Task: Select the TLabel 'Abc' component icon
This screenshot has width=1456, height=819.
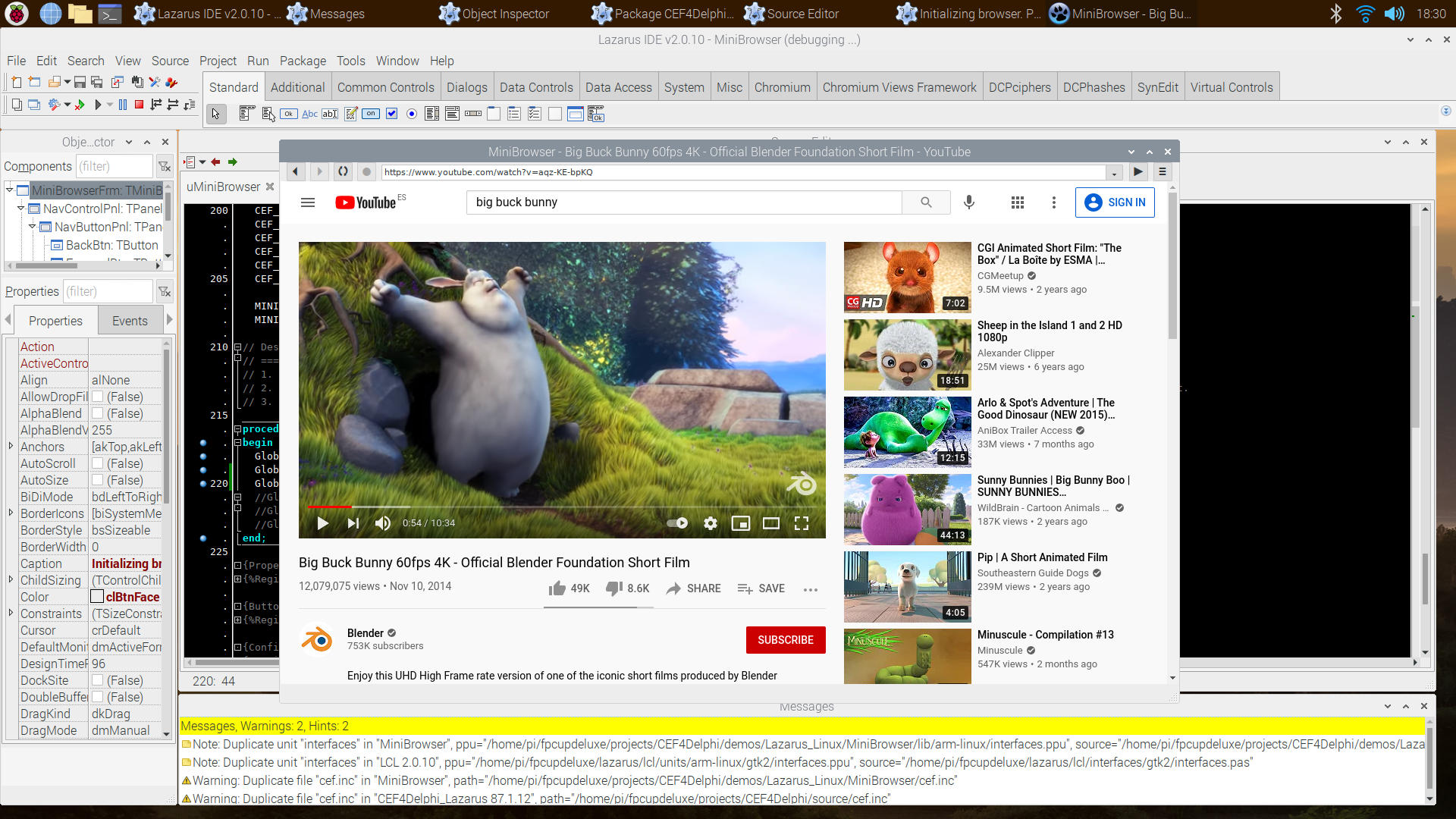Action: tap(309, 114)
